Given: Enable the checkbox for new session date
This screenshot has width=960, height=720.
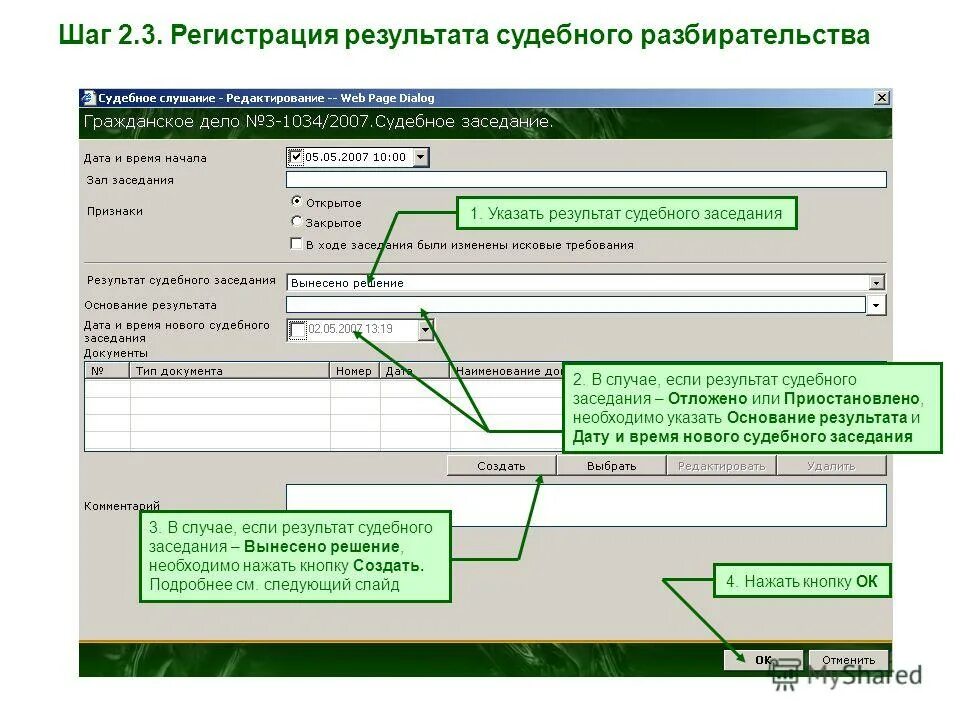Looking at the screenshot, I should [297, 328].
